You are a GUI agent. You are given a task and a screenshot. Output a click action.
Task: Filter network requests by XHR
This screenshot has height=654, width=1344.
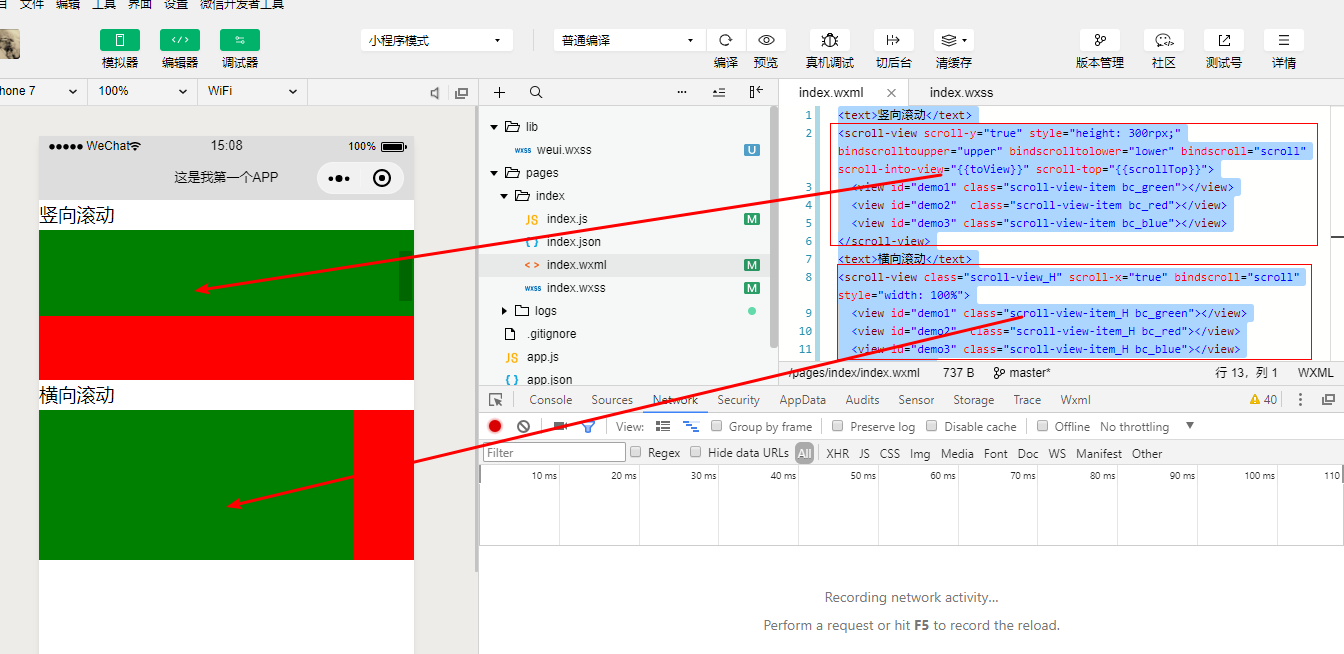(838, 453)
